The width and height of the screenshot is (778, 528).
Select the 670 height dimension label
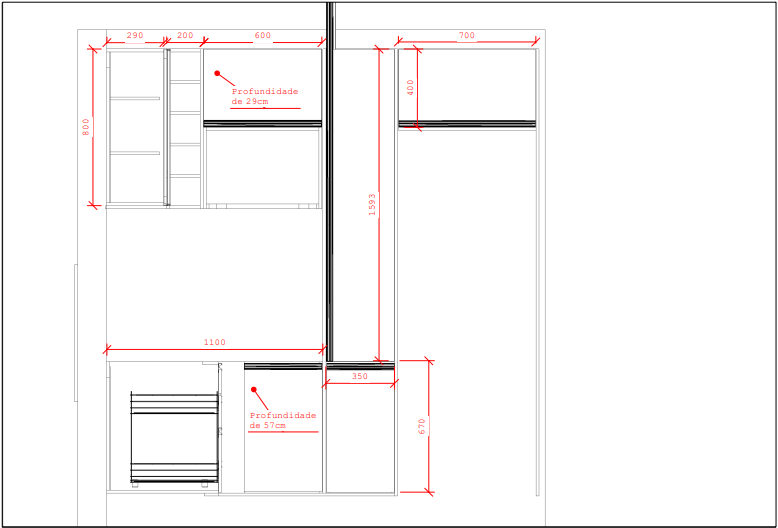coord(422,427)
